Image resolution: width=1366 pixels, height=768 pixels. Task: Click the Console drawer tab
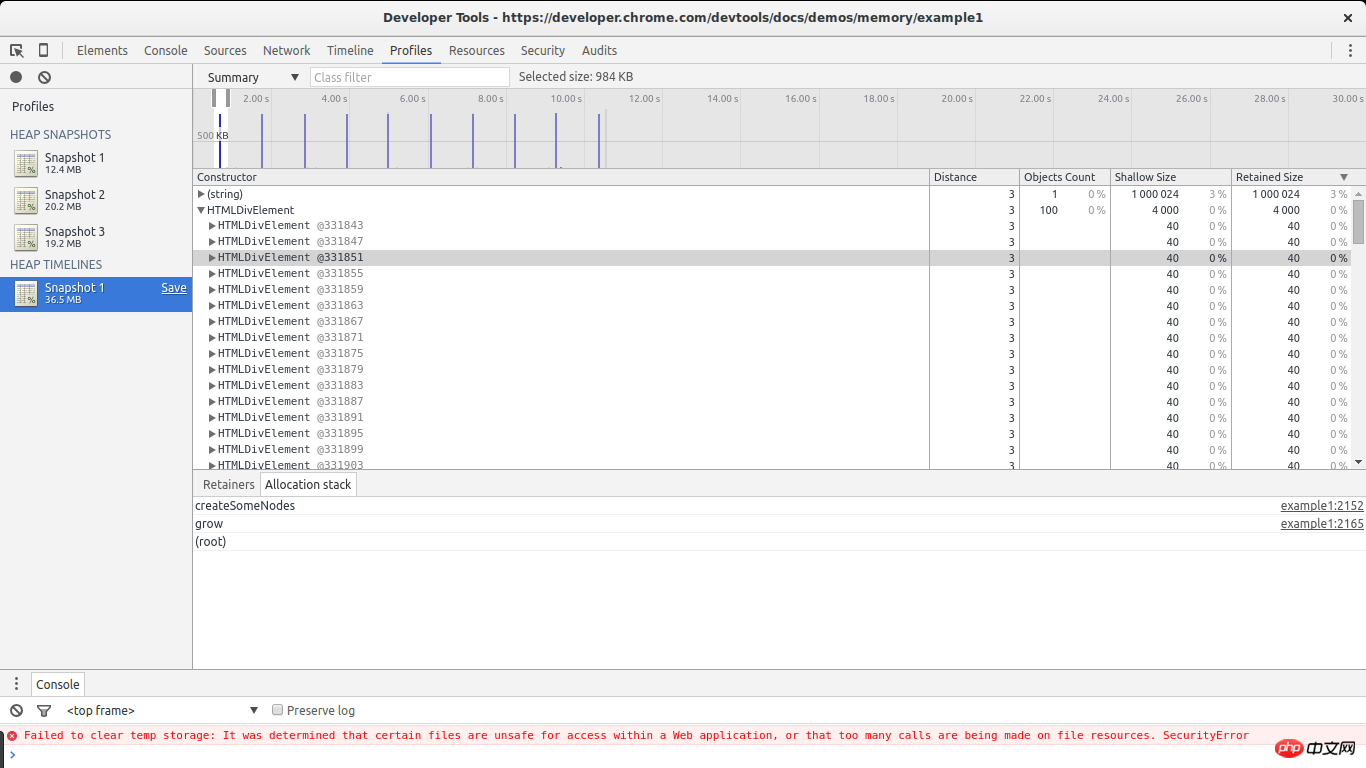[58, 684]
